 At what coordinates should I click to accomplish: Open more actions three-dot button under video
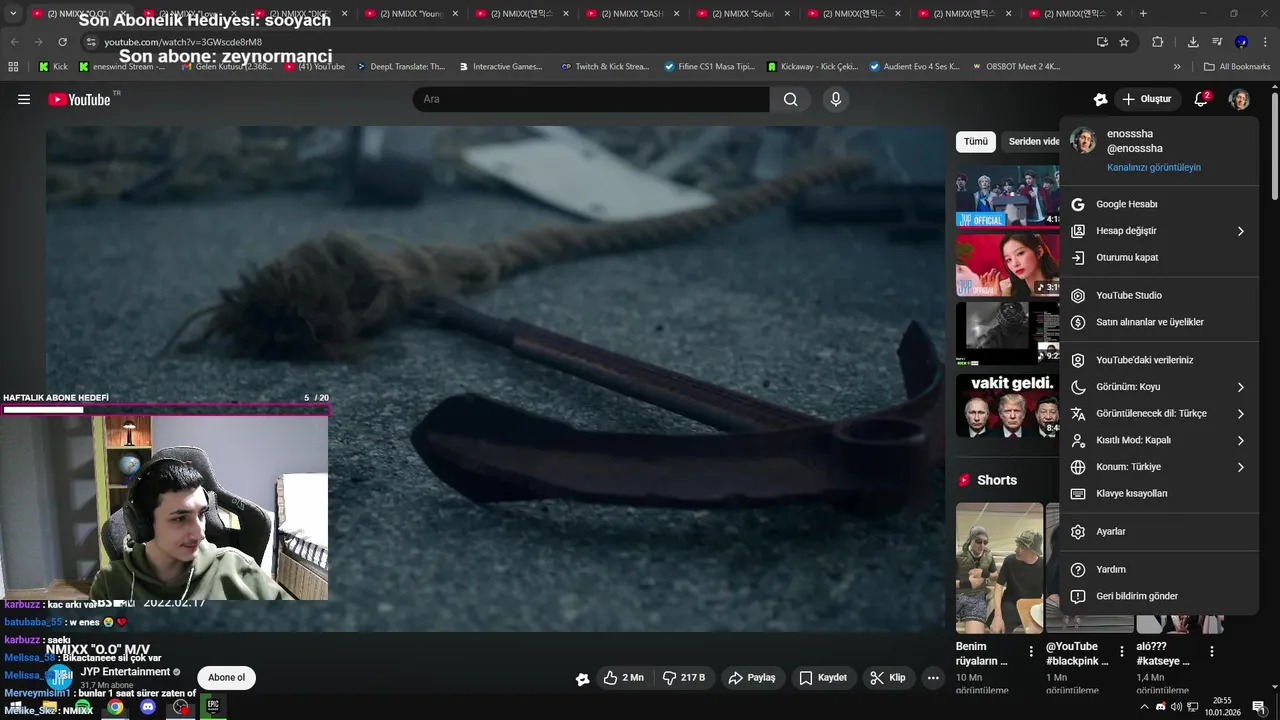(933, 678)
